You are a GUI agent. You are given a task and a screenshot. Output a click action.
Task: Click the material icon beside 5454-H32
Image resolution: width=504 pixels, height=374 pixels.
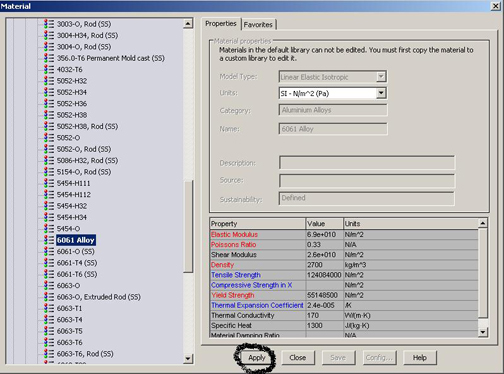coord(49,206)
